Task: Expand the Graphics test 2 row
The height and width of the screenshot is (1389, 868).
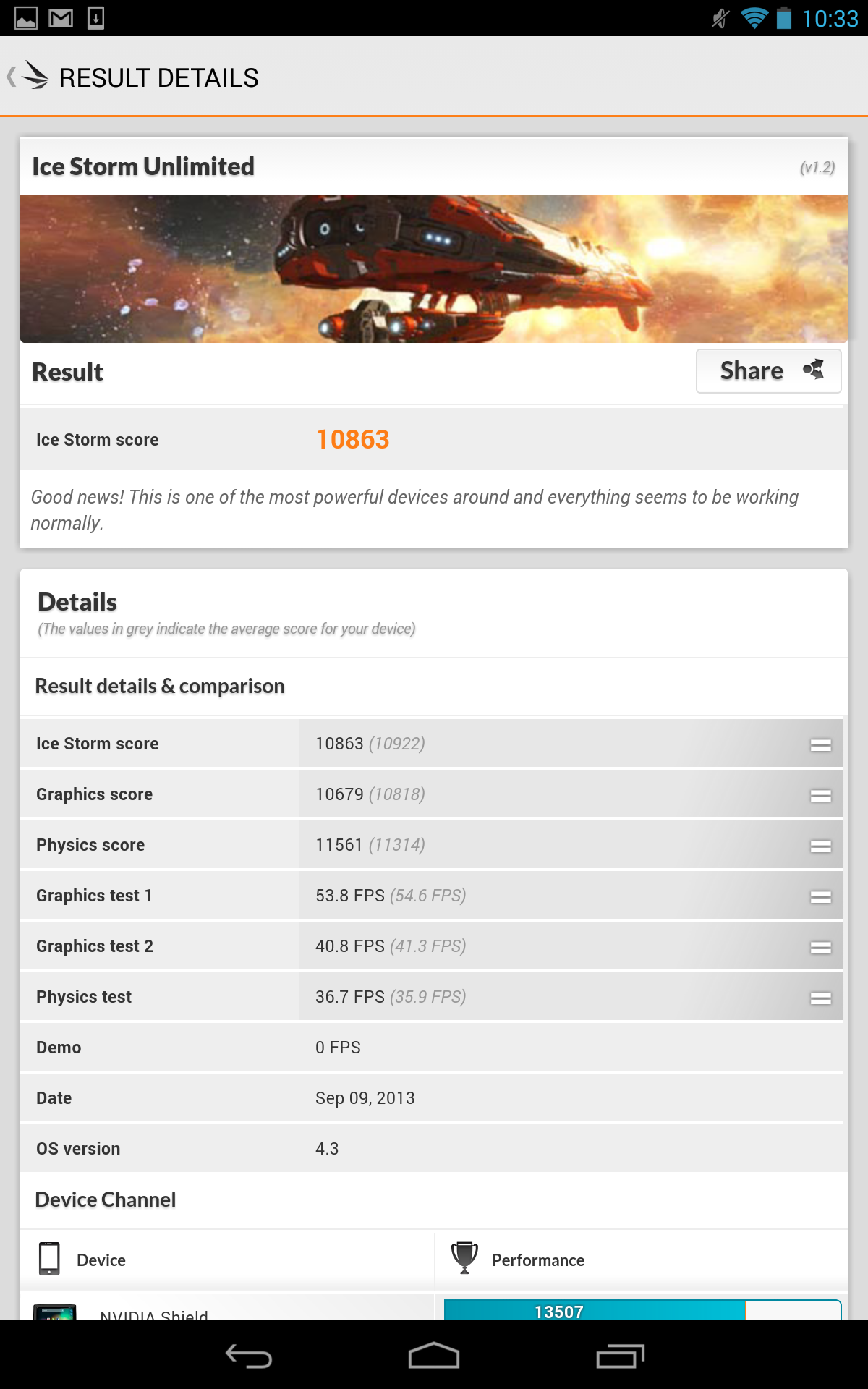Action: [820, 947]
